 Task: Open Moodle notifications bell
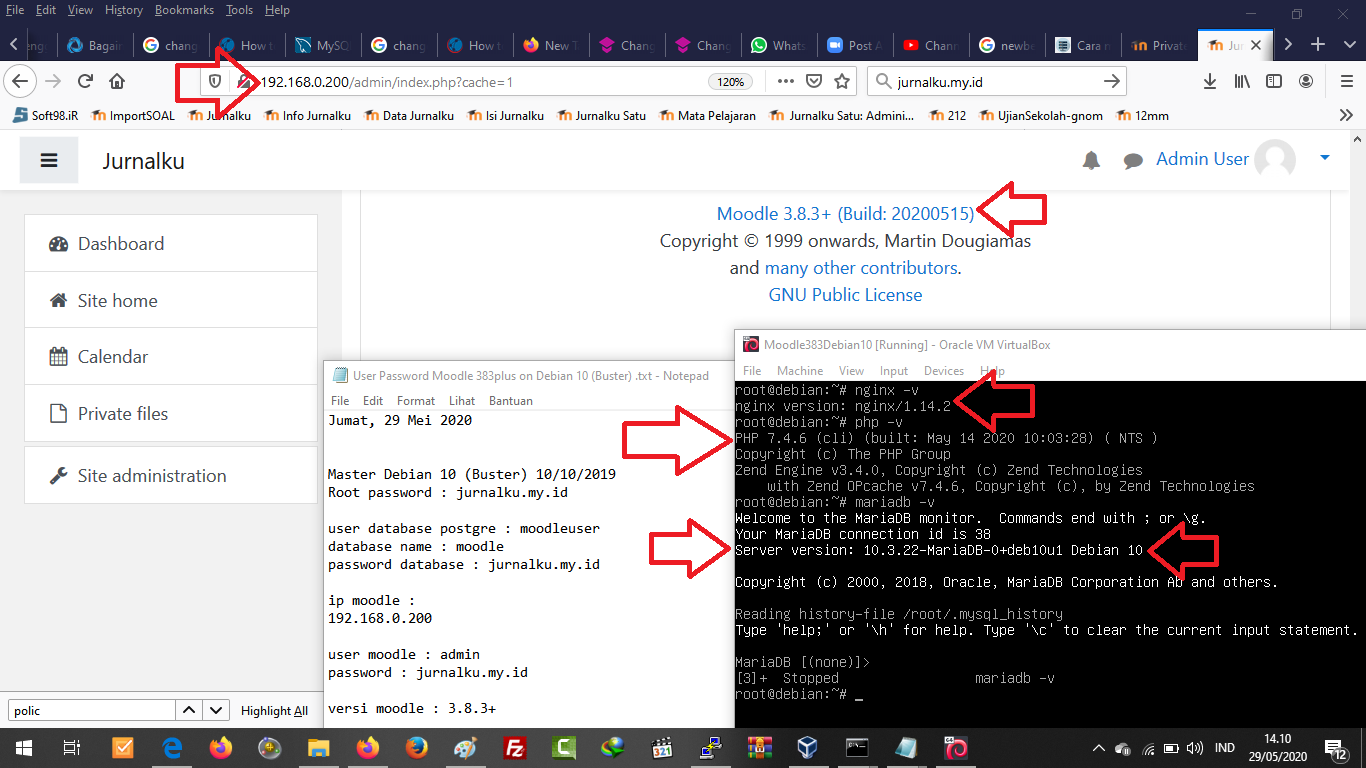1092,160
